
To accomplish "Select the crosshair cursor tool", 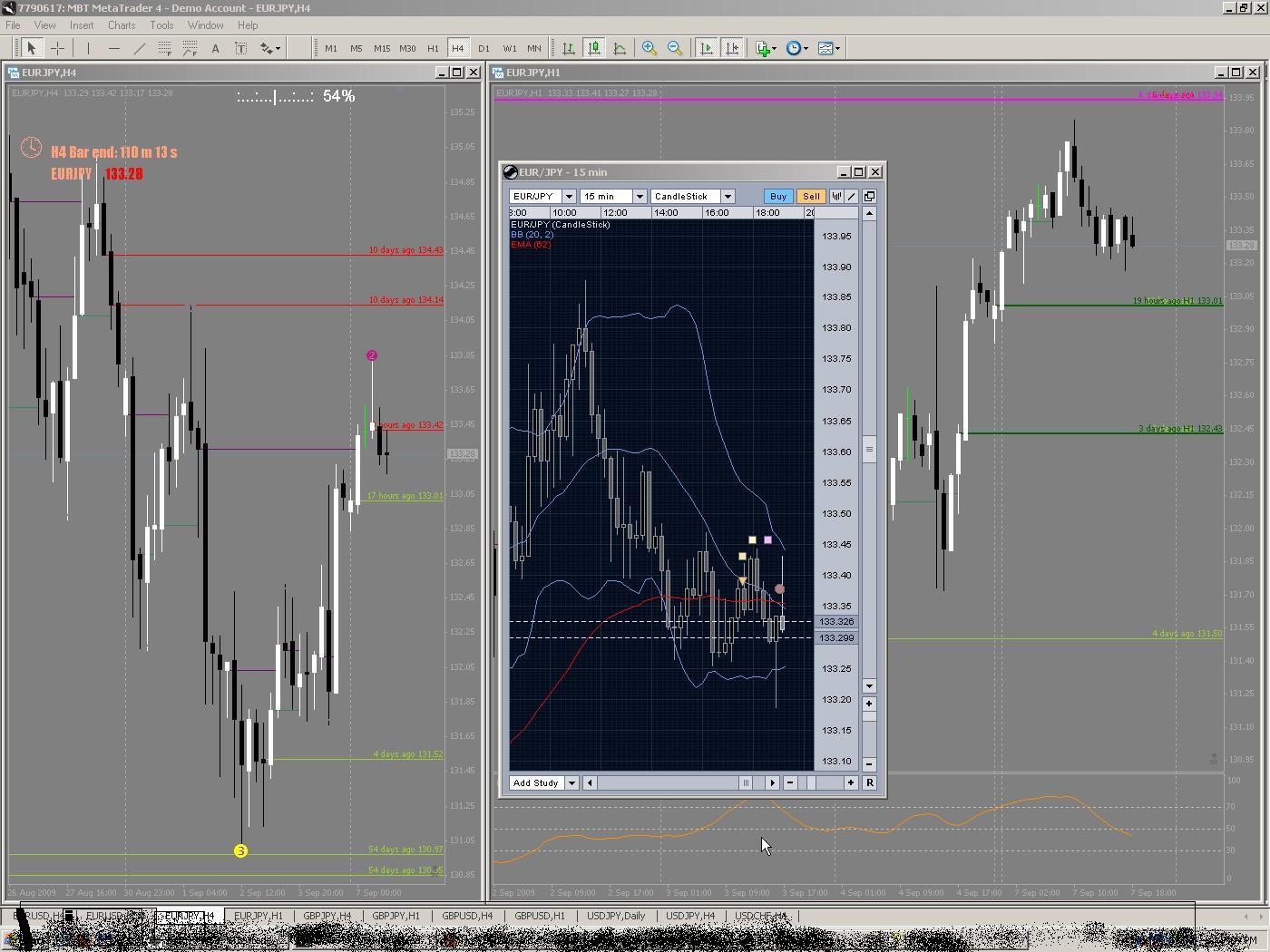I will pos(57,48).
